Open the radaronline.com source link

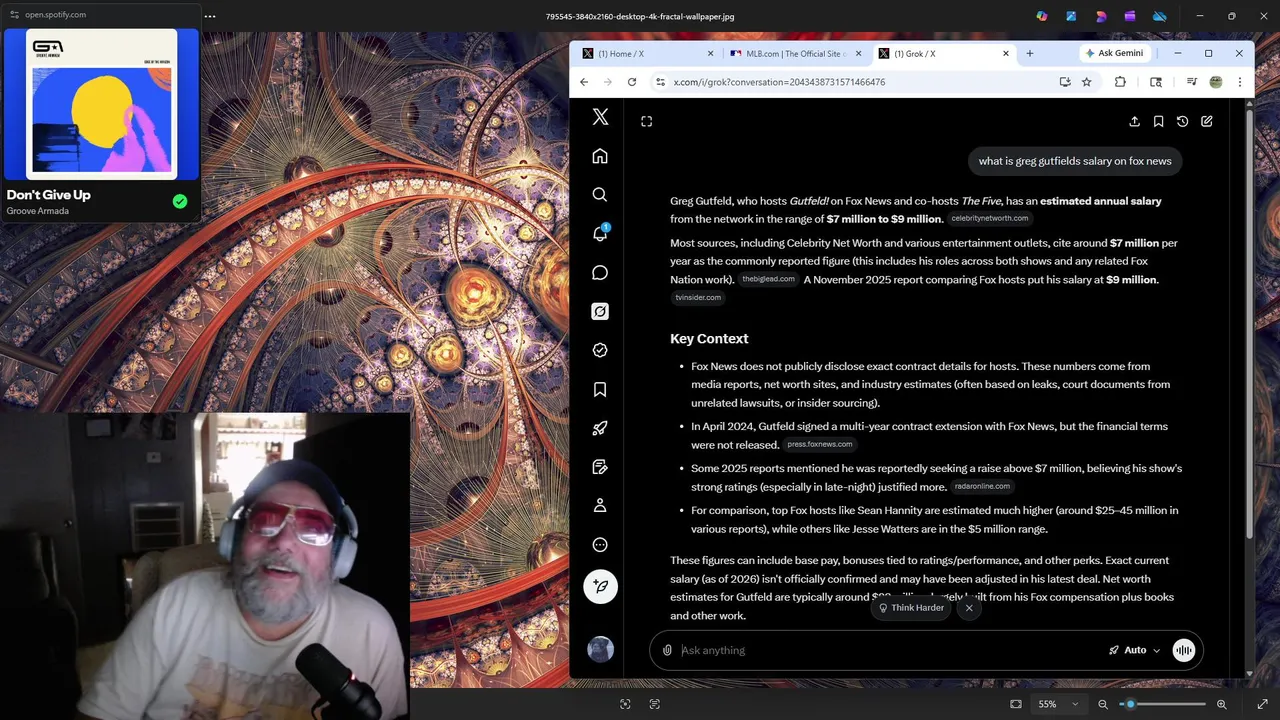pyautogui.click(x=982, y=486)
